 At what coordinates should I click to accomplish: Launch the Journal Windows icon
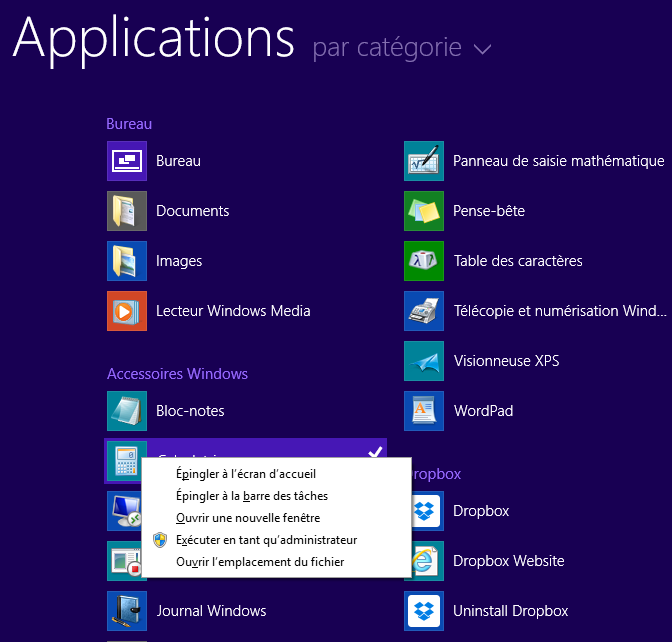coord(127,611)
